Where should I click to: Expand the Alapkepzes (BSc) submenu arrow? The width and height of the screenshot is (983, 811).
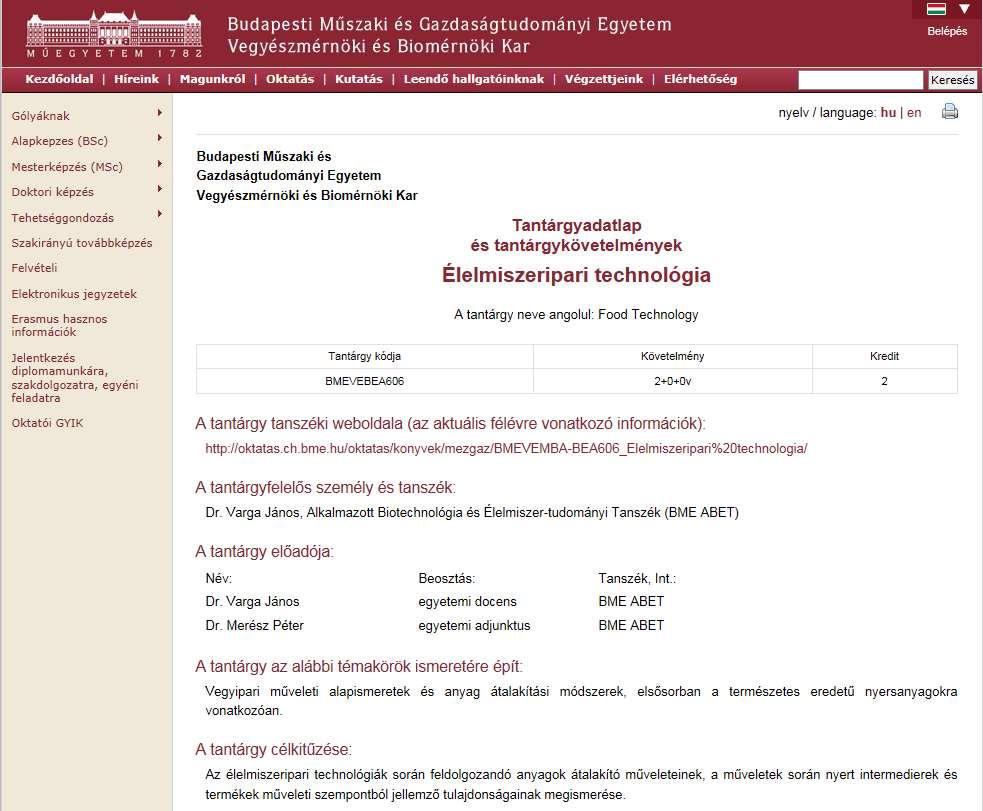[x=160, y=138]
